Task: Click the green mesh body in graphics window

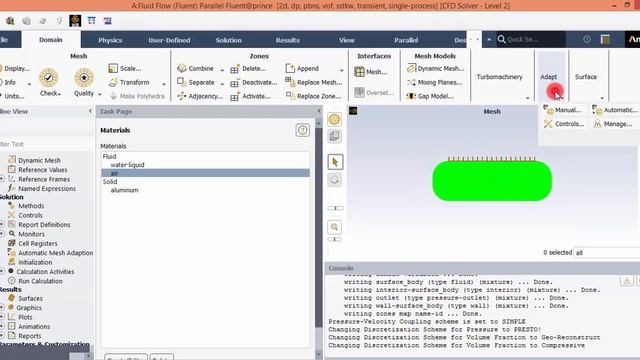Action: pyautogui.click(x=492, y=181)
